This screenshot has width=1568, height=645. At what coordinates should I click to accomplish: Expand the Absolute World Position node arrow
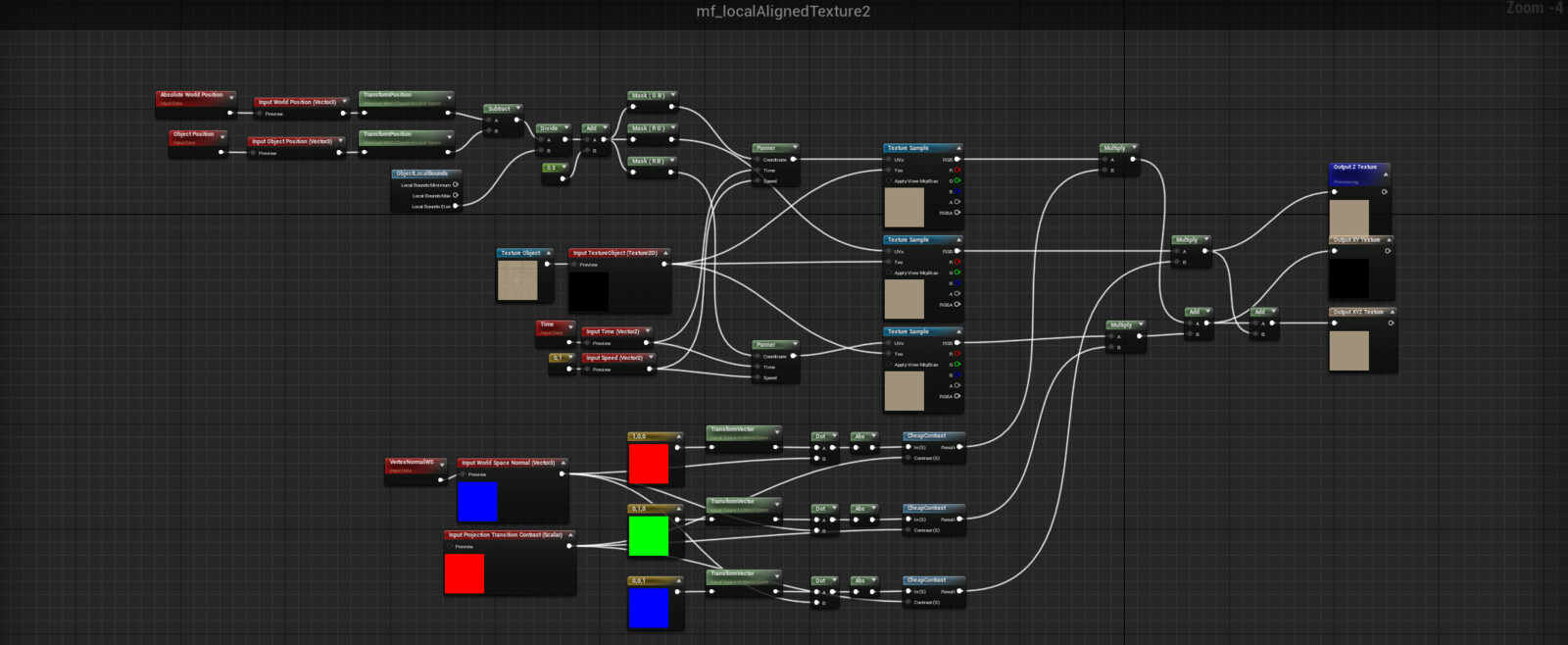pos(231,97)
